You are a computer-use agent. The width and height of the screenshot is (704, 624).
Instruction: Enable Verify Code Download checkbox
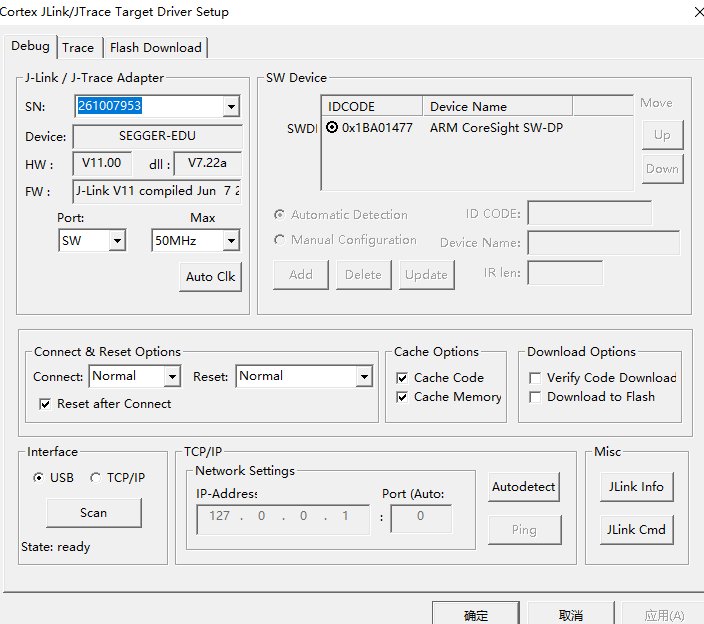(x=535, y=378)
